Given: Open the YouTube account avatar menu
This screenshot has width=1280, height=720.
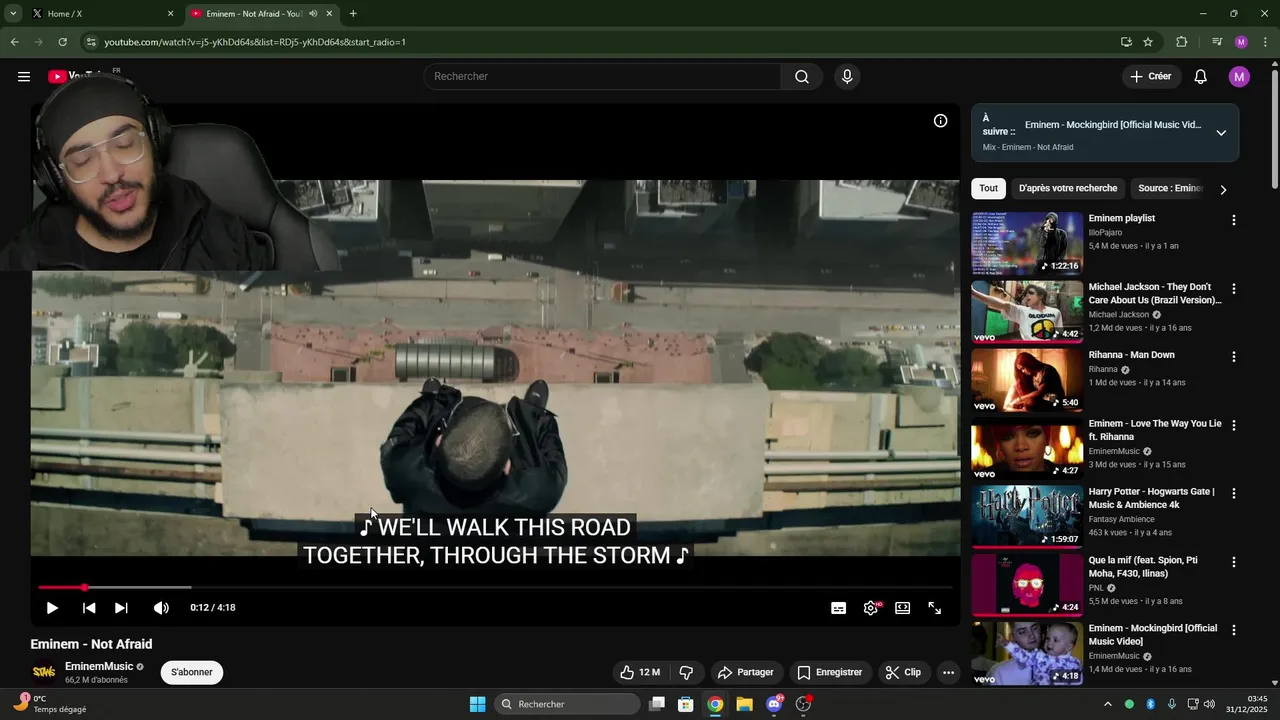Looking at the screenshot, I should (x=1239, y=77).
